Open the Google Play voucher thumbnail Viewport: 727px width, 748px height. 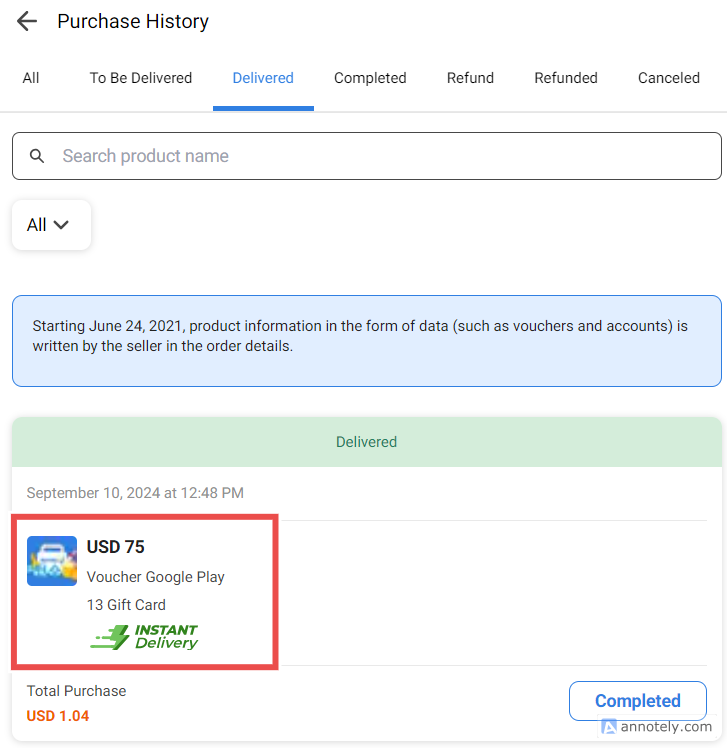(52, 561)
